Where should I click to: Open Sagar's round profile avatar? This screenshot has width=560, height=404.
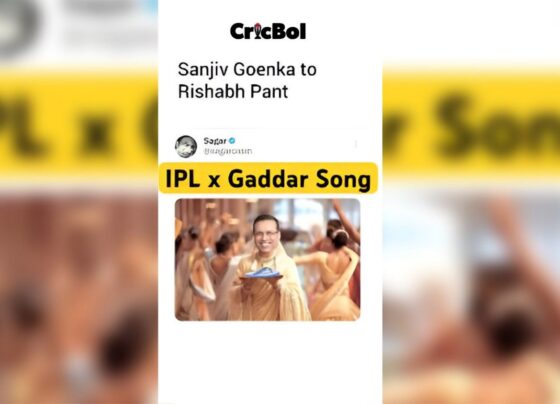pyautogui.click(x=186, y=146)
